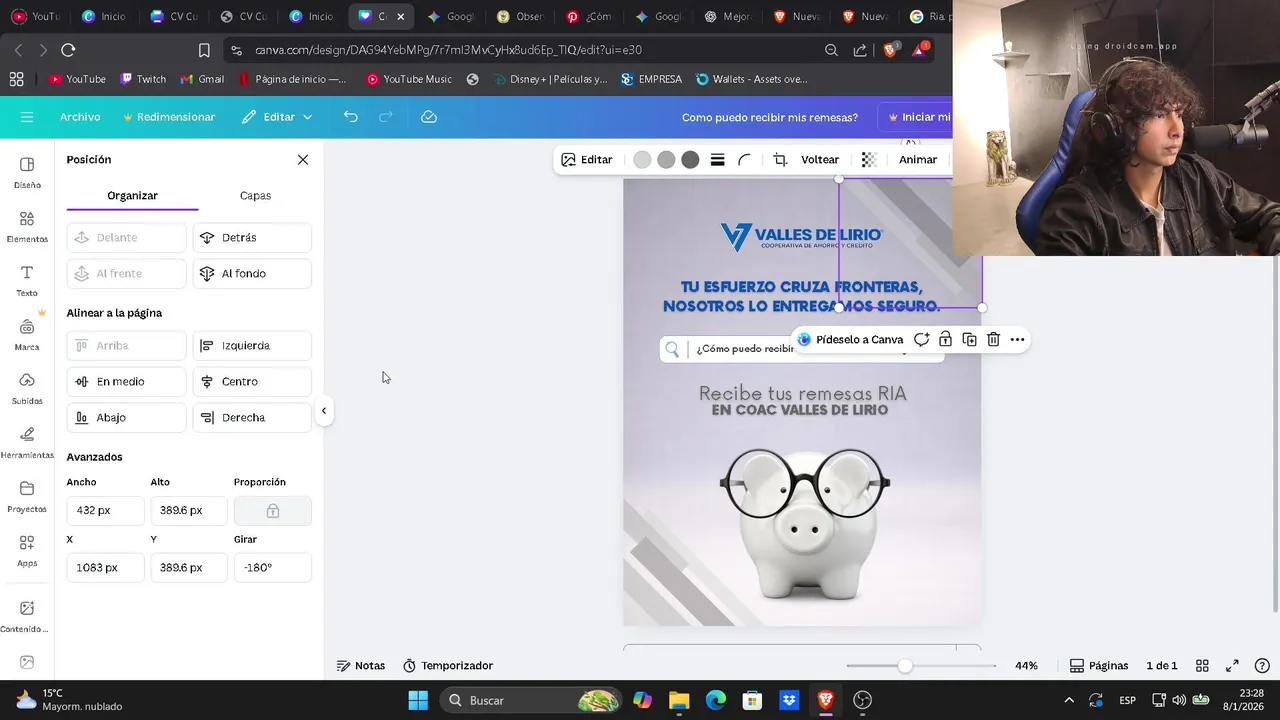Image resolution: width=1280 pixels, height=720 pixels.
Task: Click the 44% zoom level
Action: pos(1026,666)
